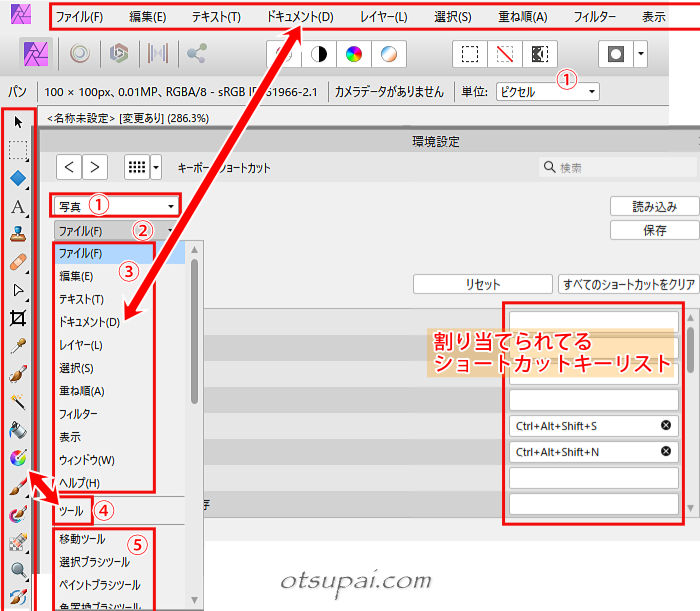Open the color wheel HSL adjustment icon
The height and width of the screenshot is (611, 700).
[x=352, y=54]
